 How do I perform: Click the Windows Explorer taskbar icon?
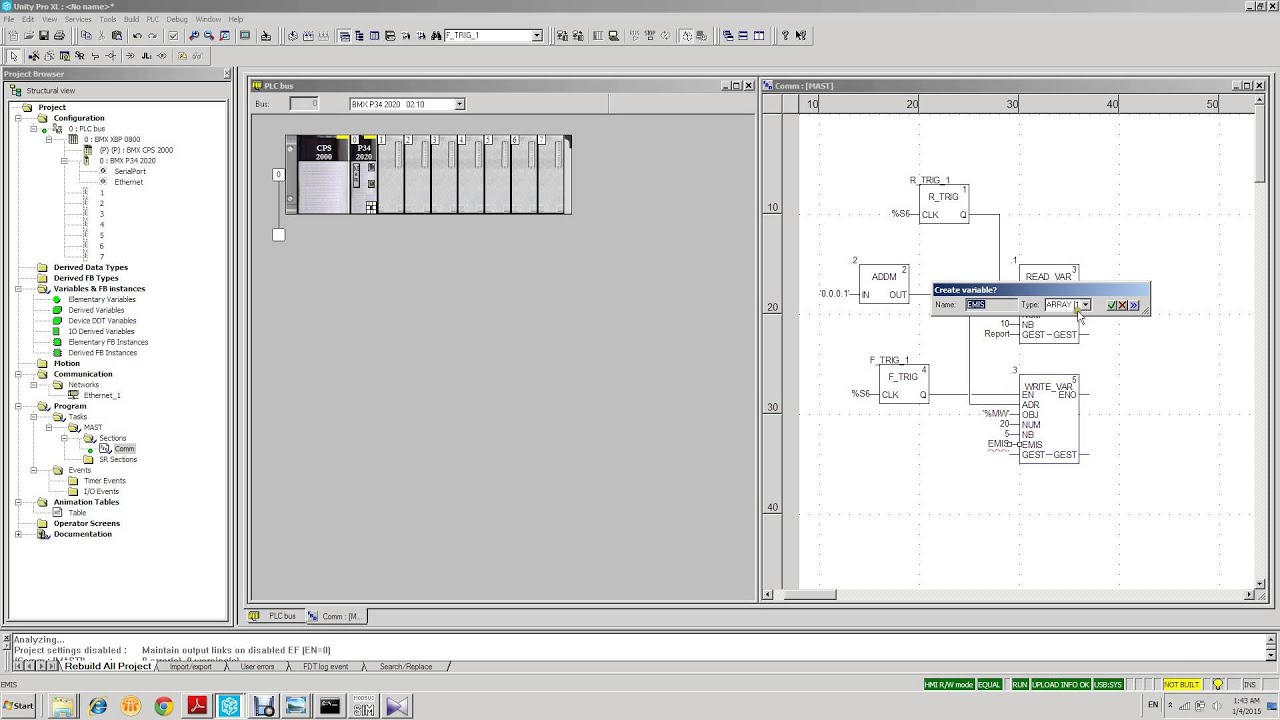click(x=63, y=707)
